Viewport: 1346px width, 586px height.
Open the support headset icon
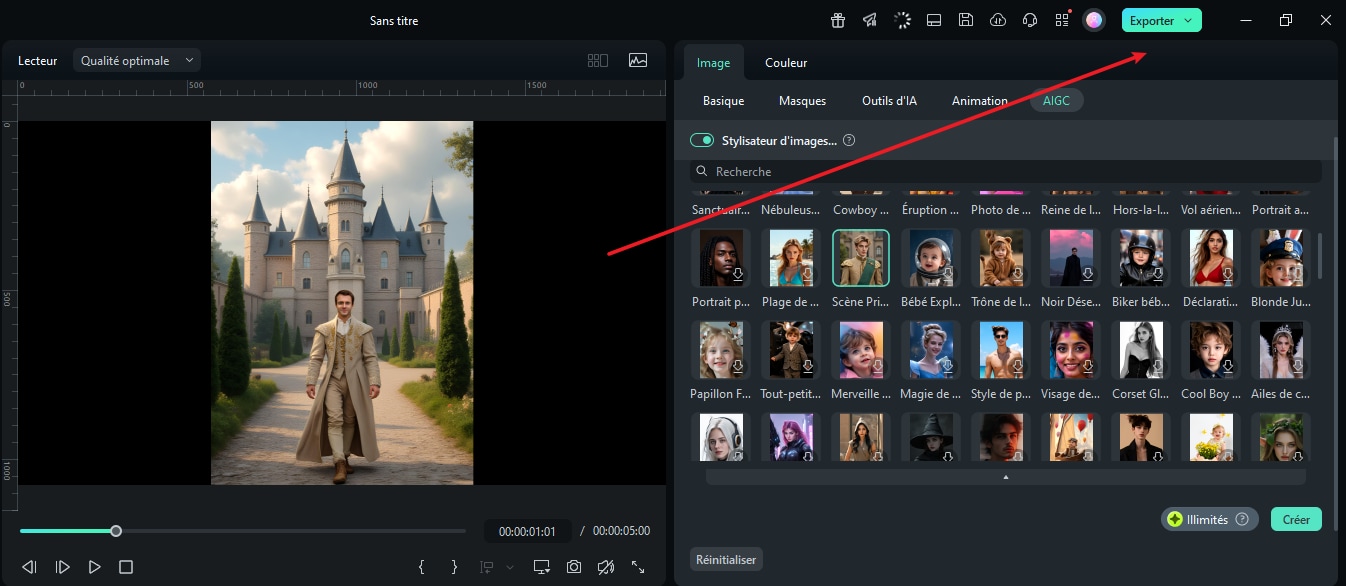pyautogui.click(x=1030, y=20)
